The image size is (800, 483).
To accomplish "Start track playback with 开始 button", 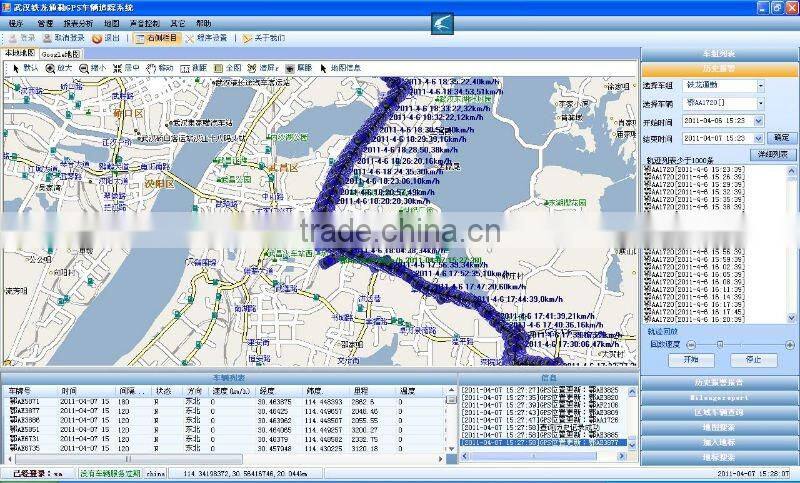I will [x=691, y=360].
